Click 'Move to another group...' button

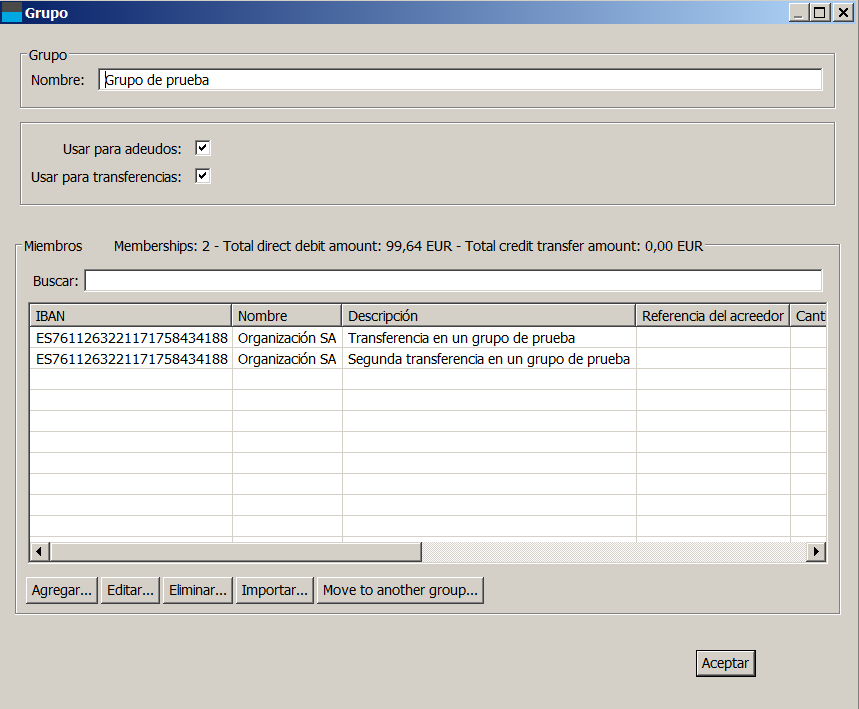pyautogui.click(x=400, y=590)
